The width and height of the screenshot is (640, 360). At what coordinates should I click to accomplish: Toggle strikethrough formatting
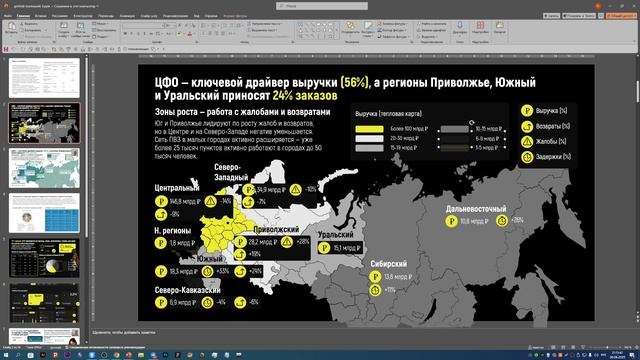coord(151,33)
